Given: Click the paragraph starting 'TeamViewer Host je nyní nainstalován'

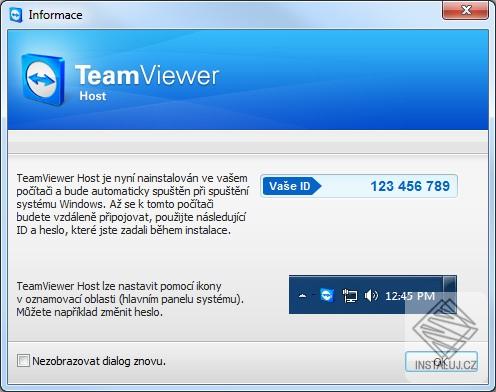Looking at the screenshot, I should click(133, 204).
